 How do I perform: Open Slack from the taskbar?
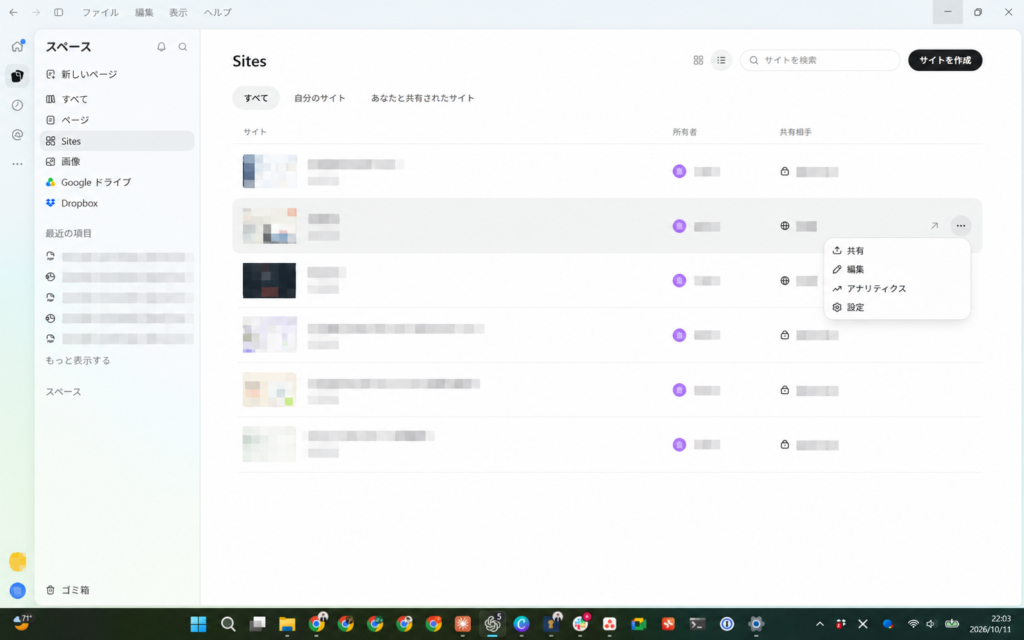click(580, 624)
